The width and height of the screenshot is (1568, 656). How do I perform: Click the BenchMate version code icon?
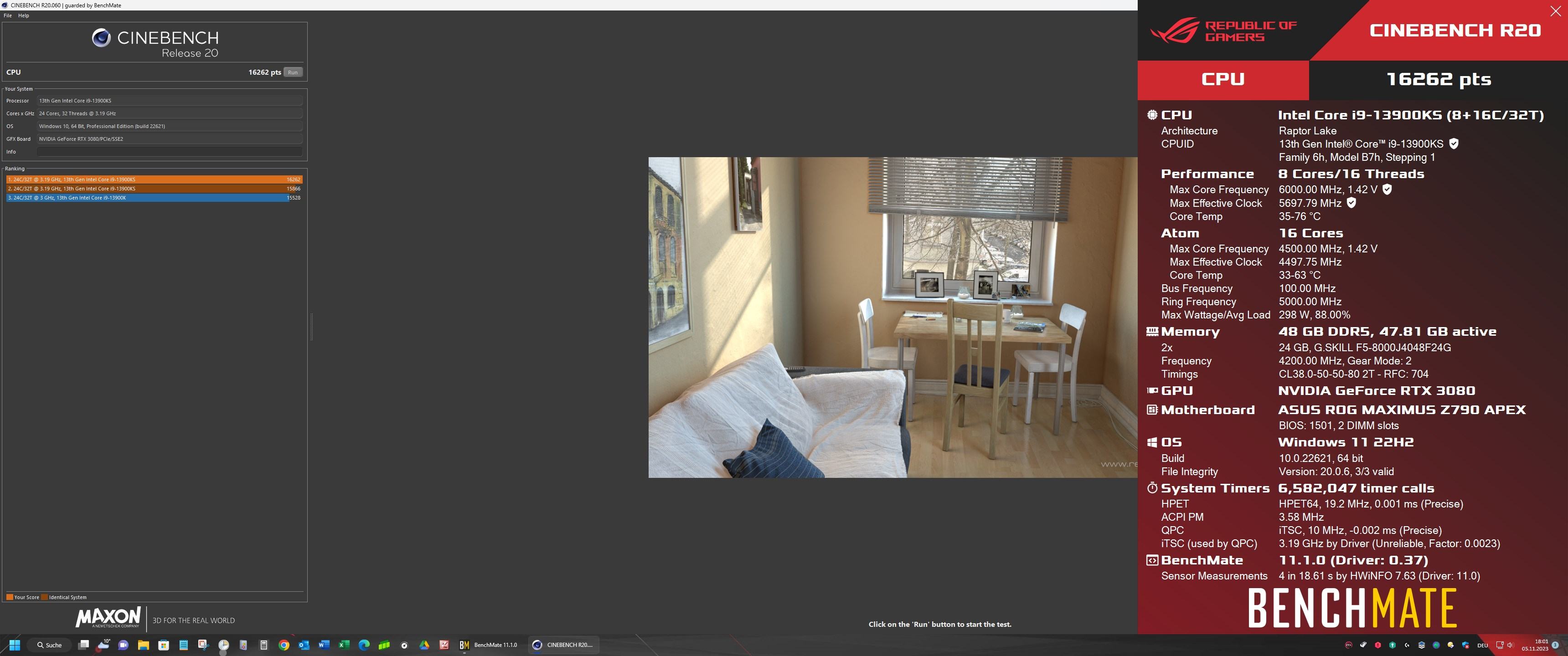[1152, 560]
